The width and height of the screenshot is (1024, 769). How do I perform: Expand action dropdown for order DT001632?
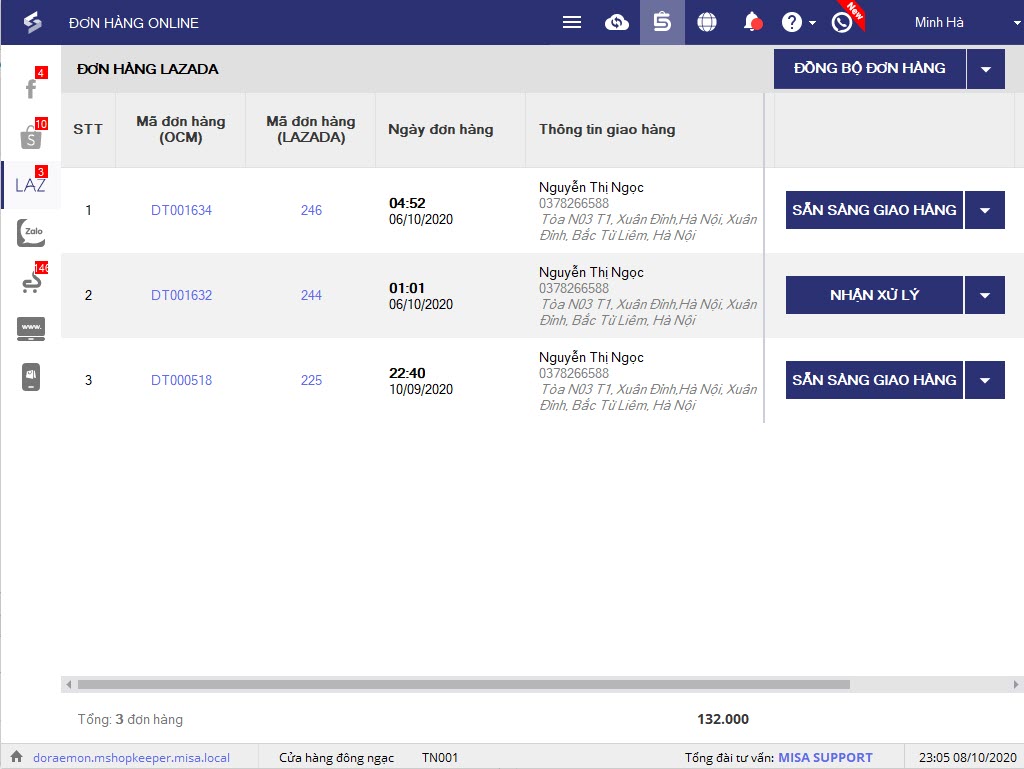click(x=985, y=295)
